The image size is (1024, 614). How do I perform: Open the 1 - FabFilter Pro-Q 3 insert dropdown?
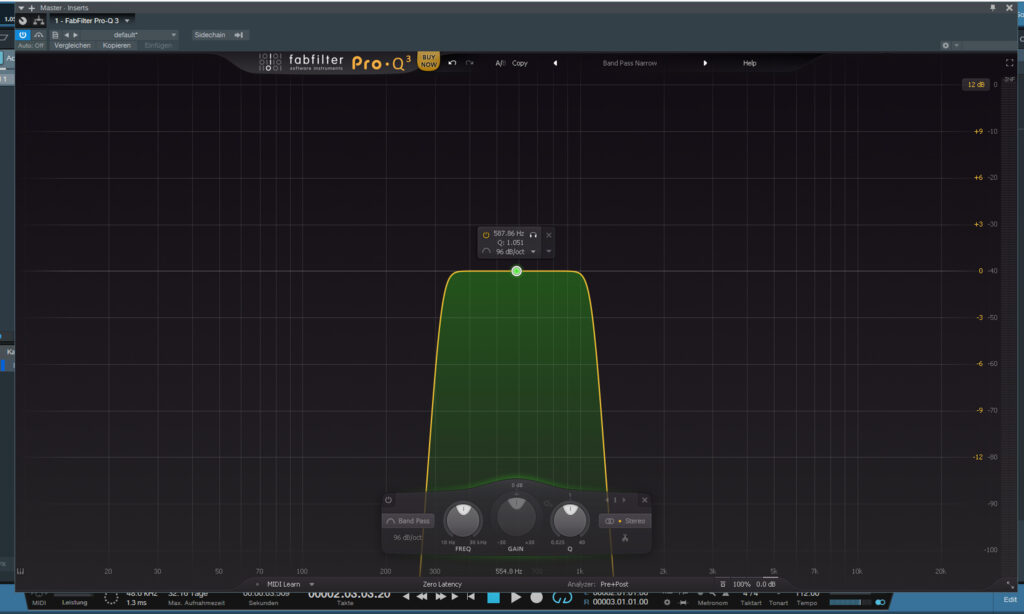92,20
